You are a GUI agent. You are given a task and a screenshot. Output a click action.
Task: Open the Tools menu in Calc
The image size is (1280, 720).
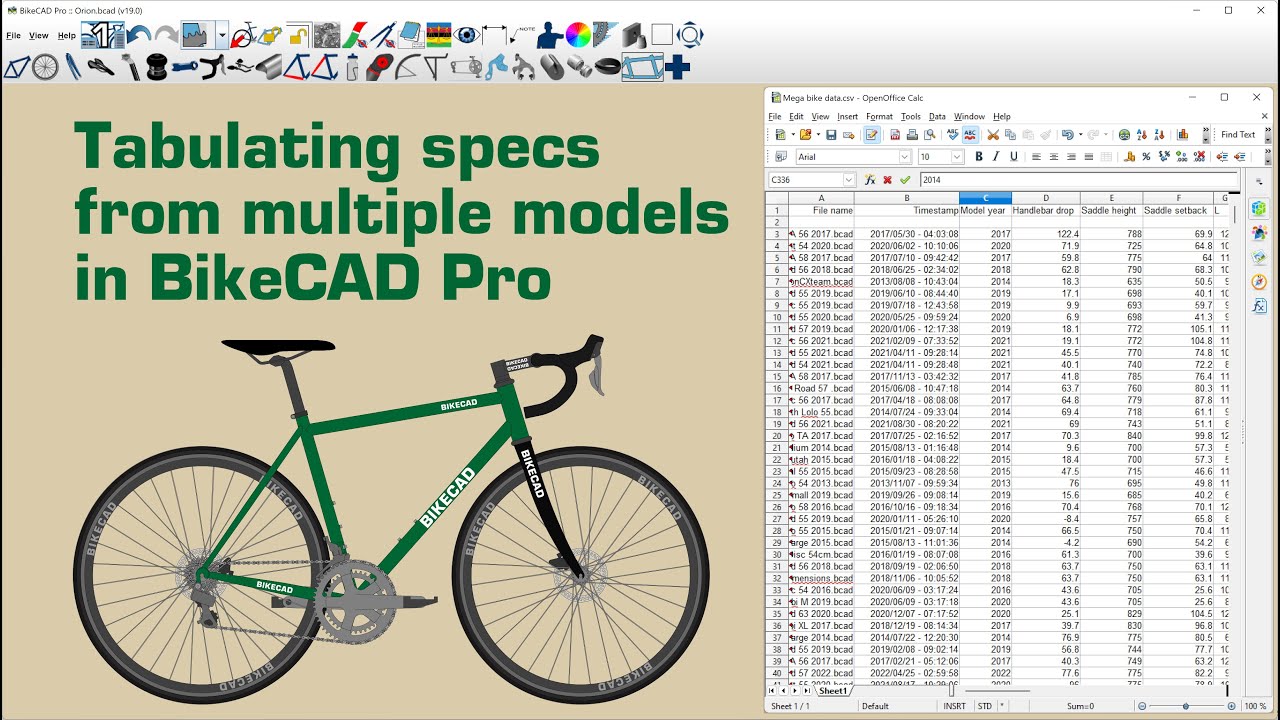point(910,116)
